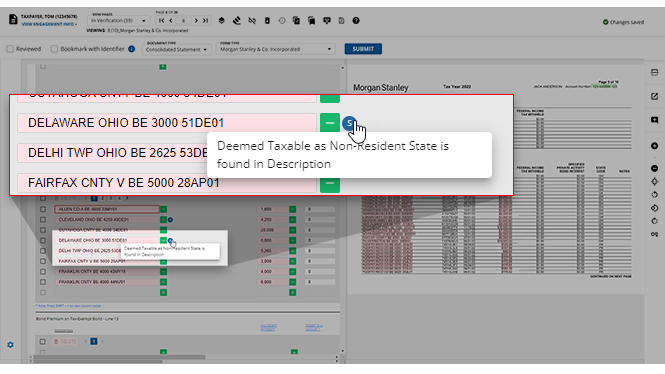Screen dimensions: 665x374
Task: Click DELETE button in Bond Premium section
Action: (x=65, y=341)
